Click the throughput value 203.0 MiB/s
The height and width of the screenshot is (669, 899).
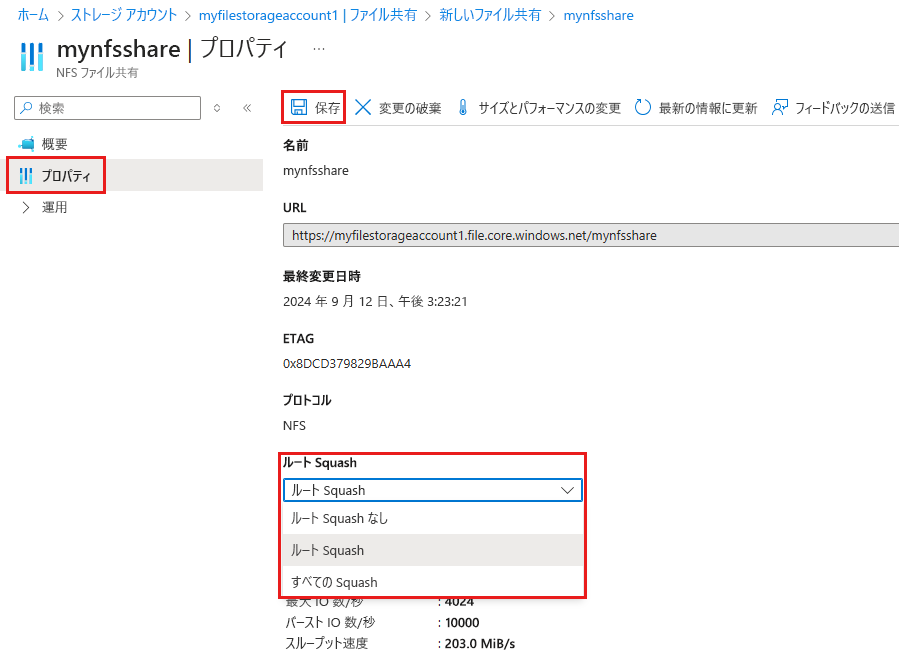click(x=480, y=644)
